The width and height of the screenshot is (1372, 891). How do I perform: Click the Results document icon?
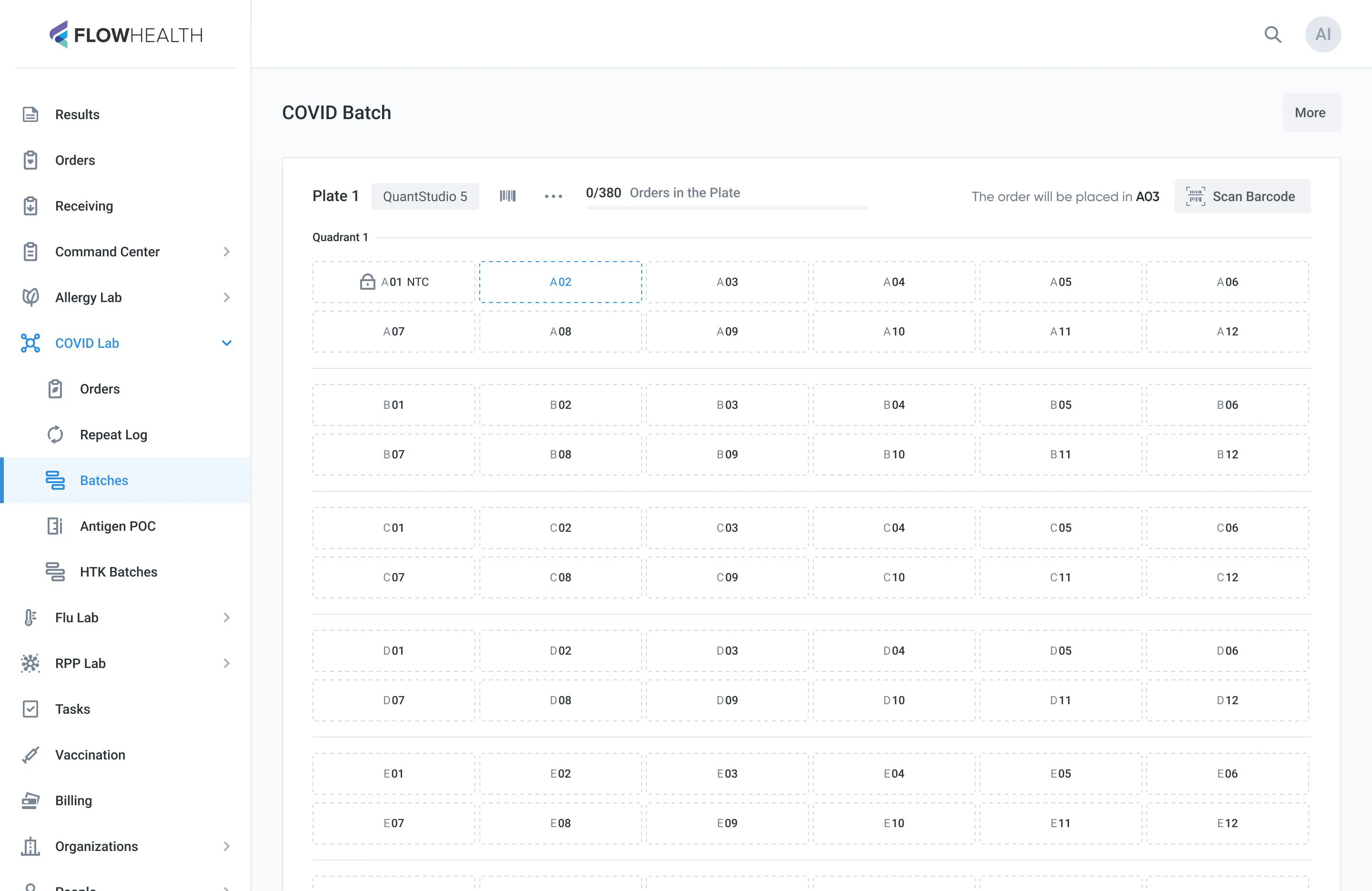pyautogui.click(x=30, y=114)
